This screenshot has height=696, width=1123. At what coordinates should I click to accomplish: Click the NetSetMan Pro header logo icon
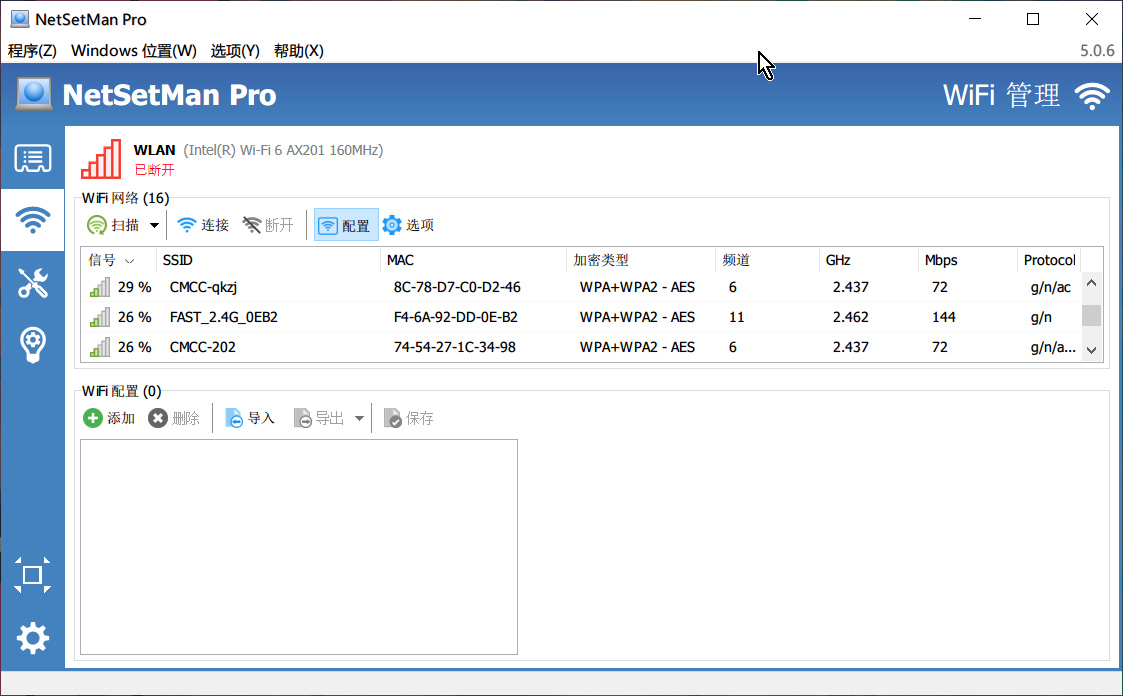click(34, 95)
